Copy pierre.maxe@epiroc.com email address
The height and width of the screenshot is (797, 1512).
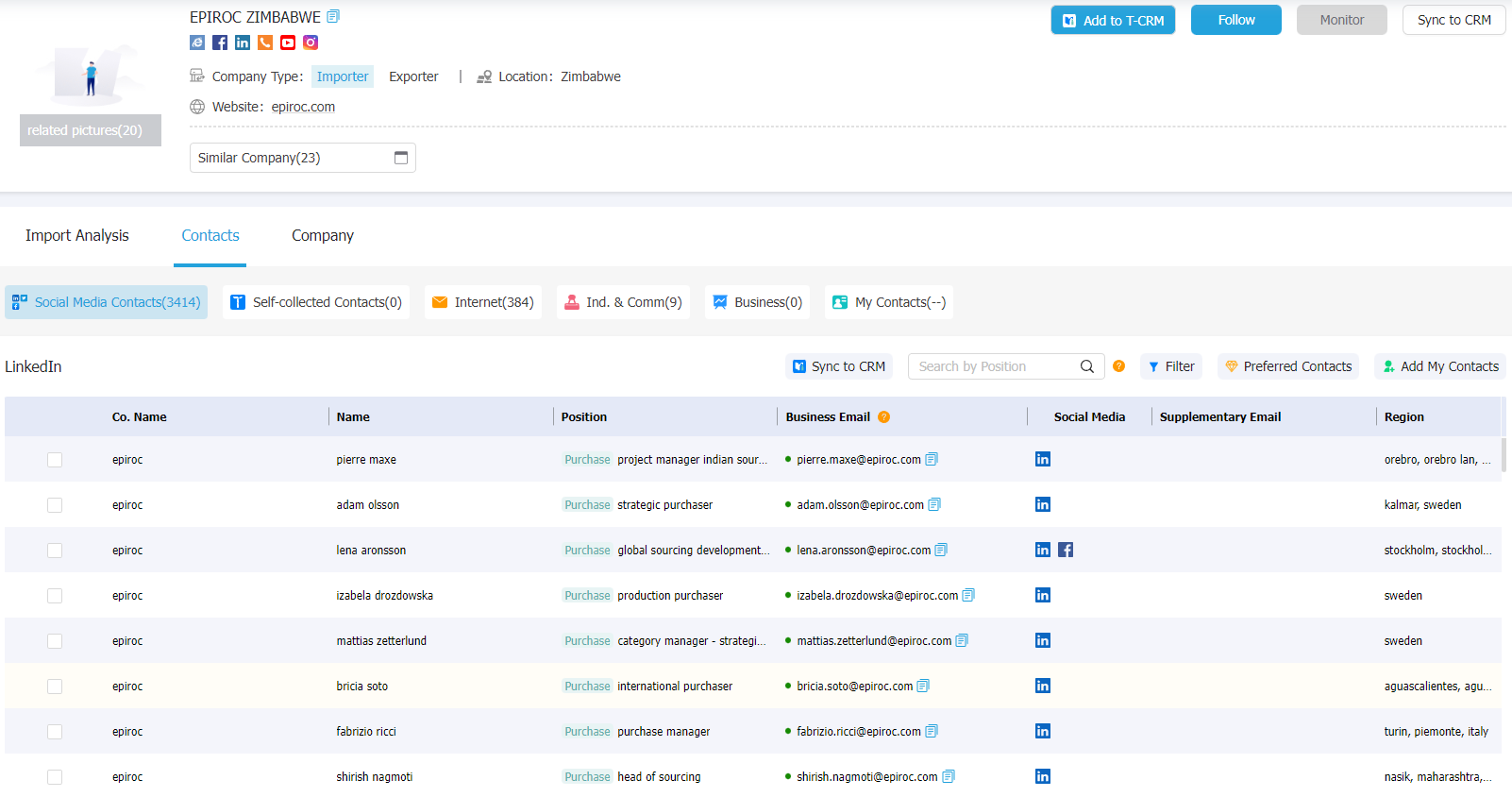point(932,459)
